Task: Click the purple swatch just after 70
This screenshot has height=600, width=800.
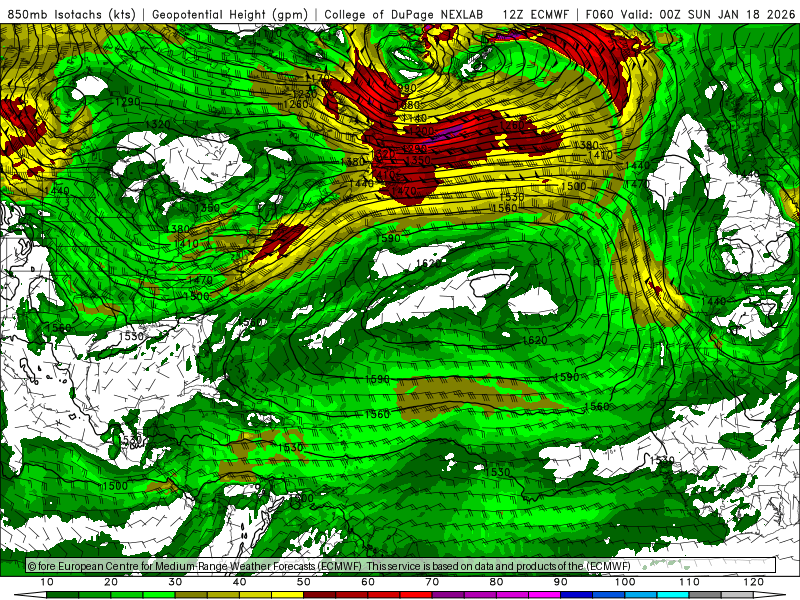Action: click(x=448, y=595)
